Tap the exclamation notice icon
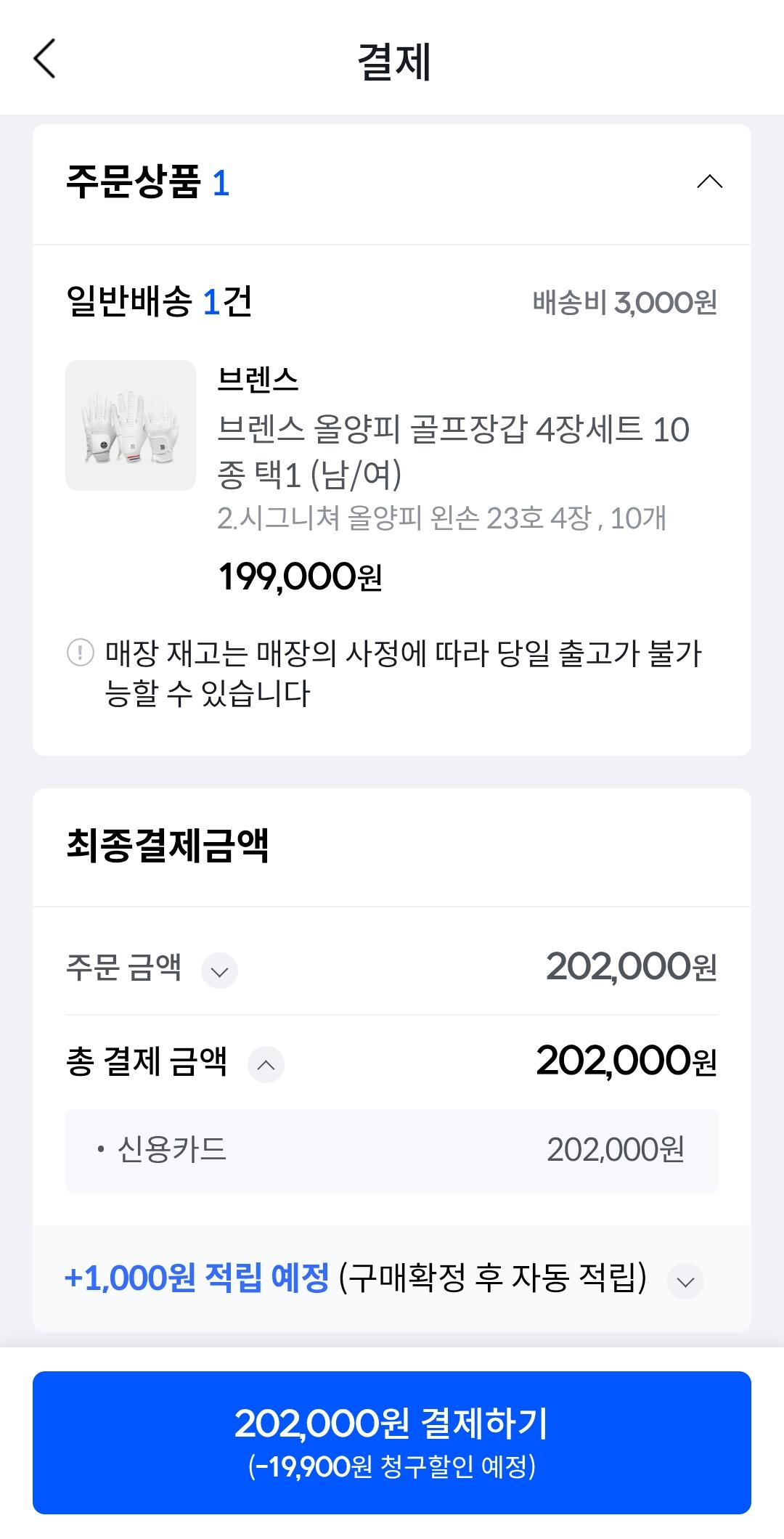The image size is (784, 1539). pyautogui.click(x=81, y=652)
